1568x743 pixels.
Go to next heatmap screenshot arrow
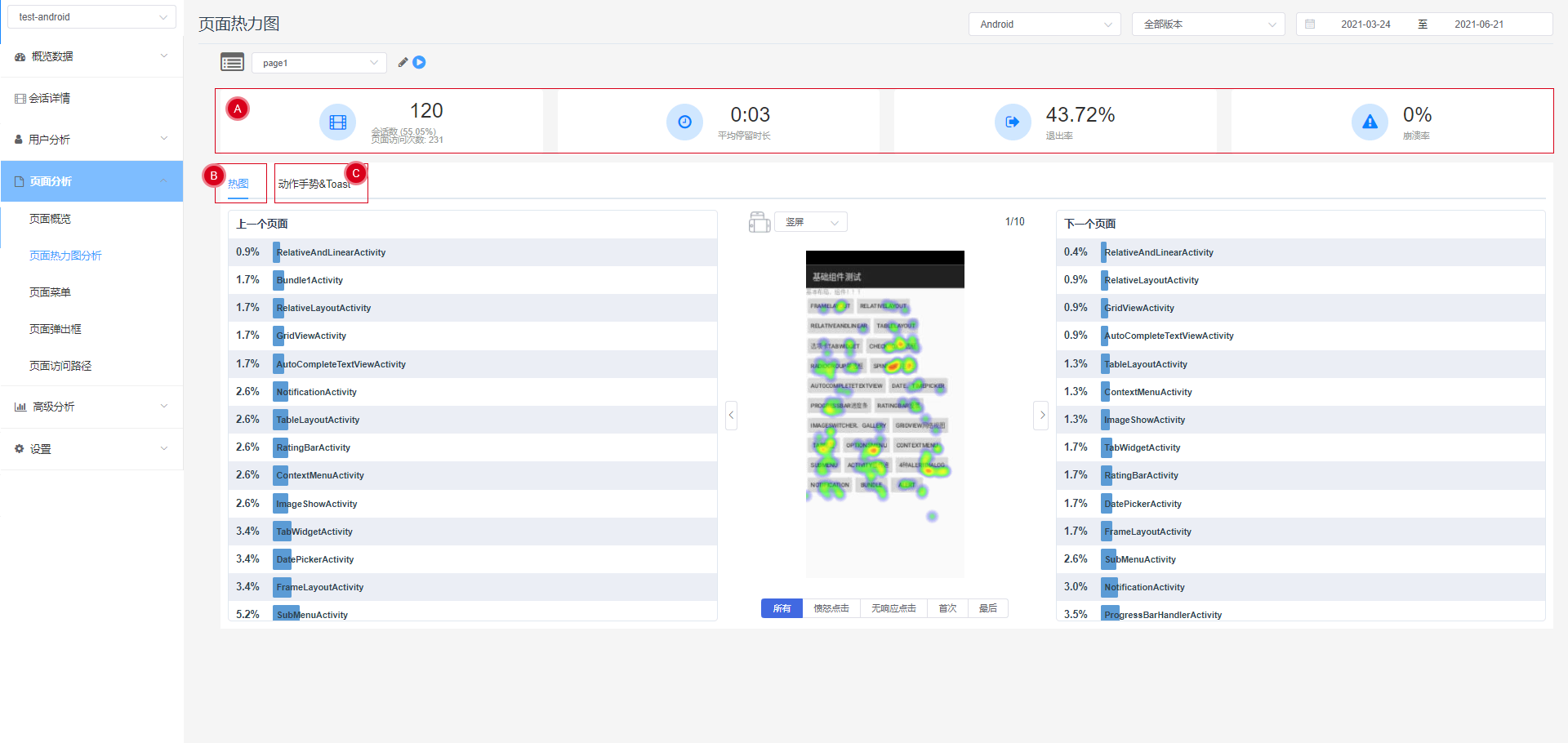point(1041,416)
